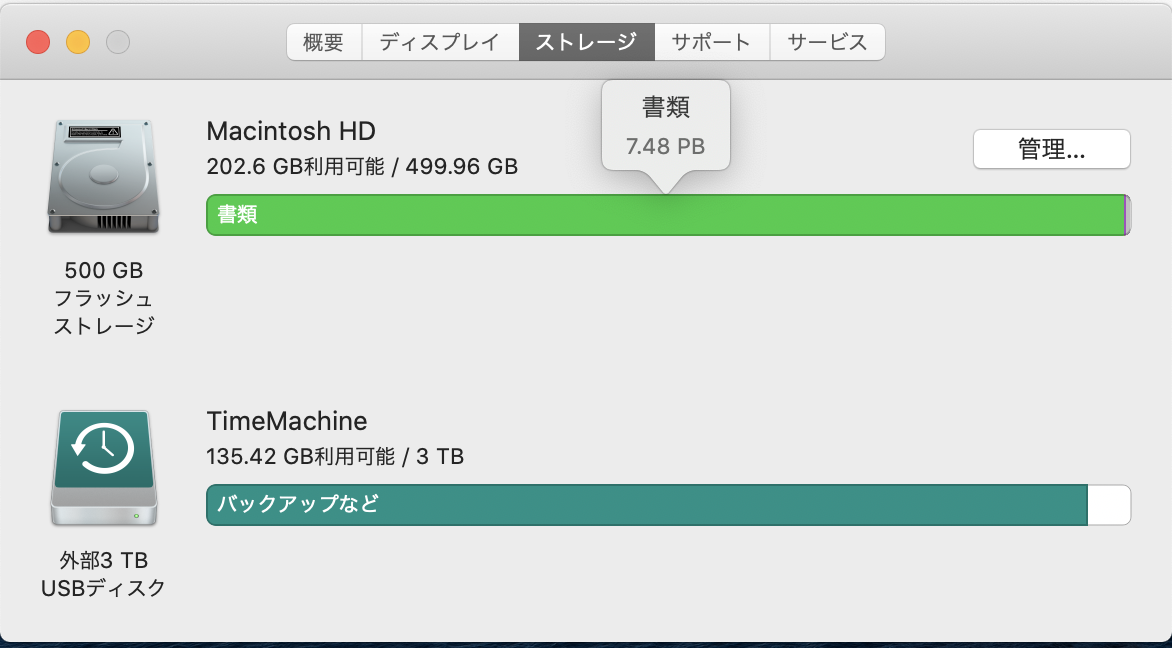1172x648 pixels.
Task: Close the window with the red button
Action: 38,42
